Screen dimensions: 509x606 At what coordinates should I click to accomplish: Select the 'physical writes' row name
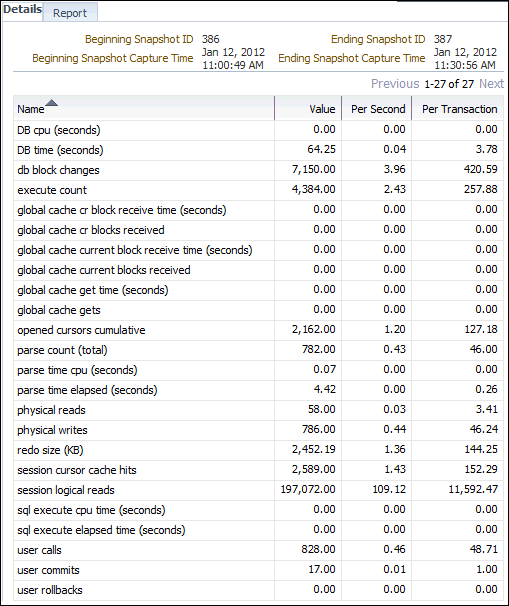point(52,430)
